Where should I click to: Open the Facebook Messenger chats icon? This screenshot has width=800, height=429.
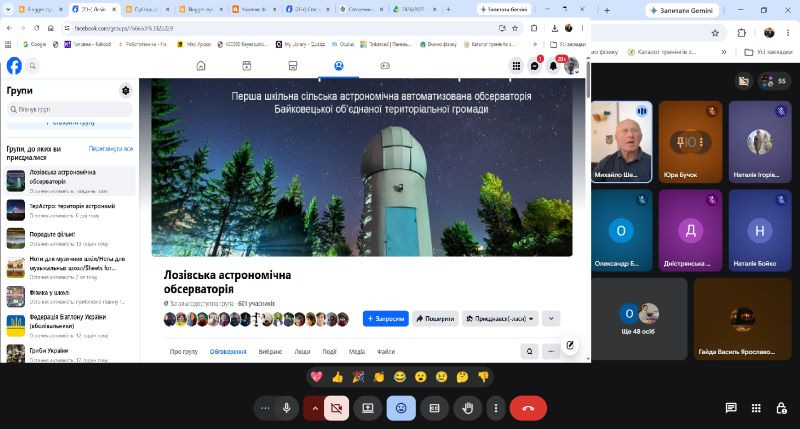coord(535,66)
